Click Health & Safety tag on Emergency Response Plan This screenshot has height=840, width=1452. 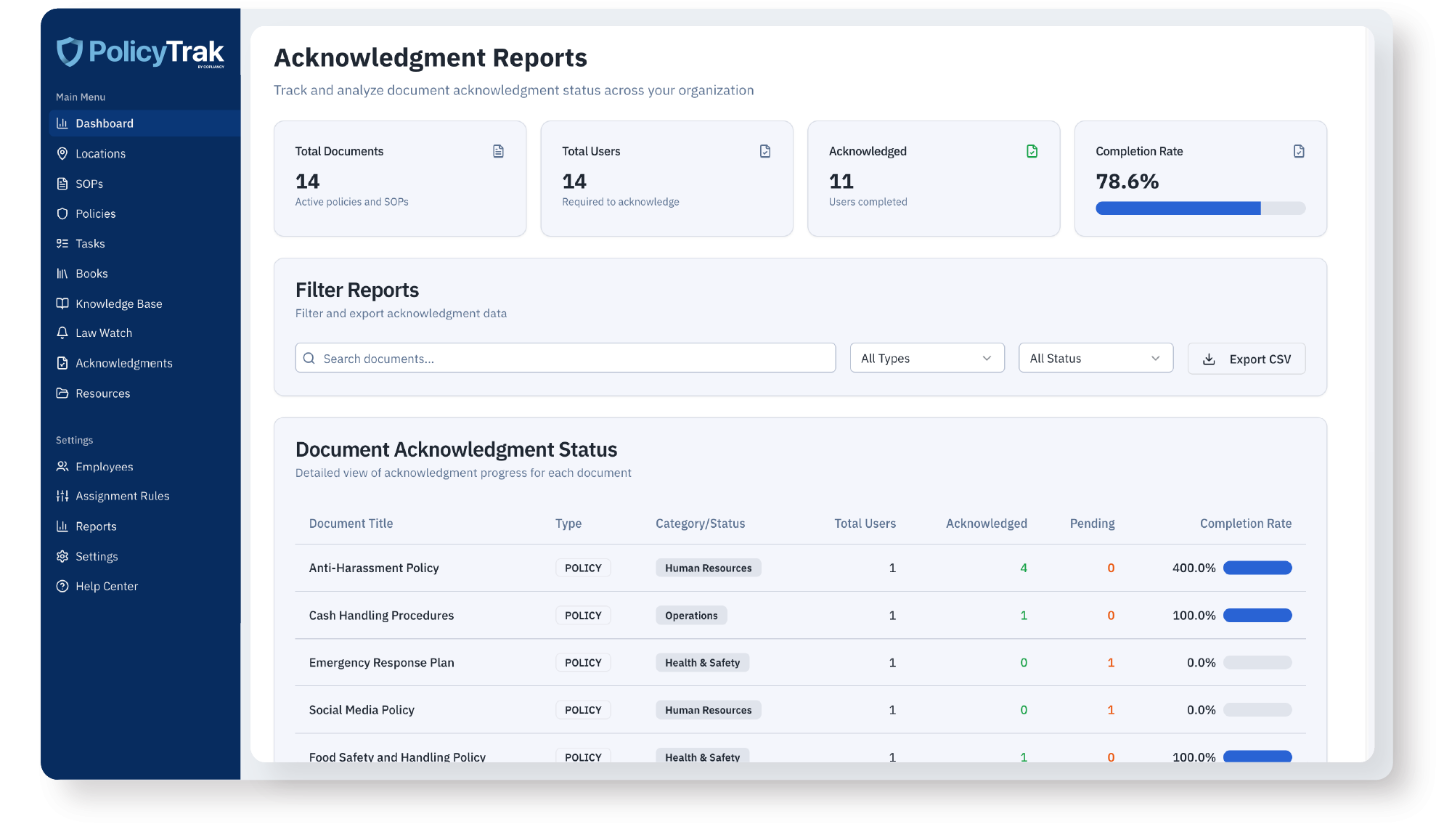click(702, 662)
